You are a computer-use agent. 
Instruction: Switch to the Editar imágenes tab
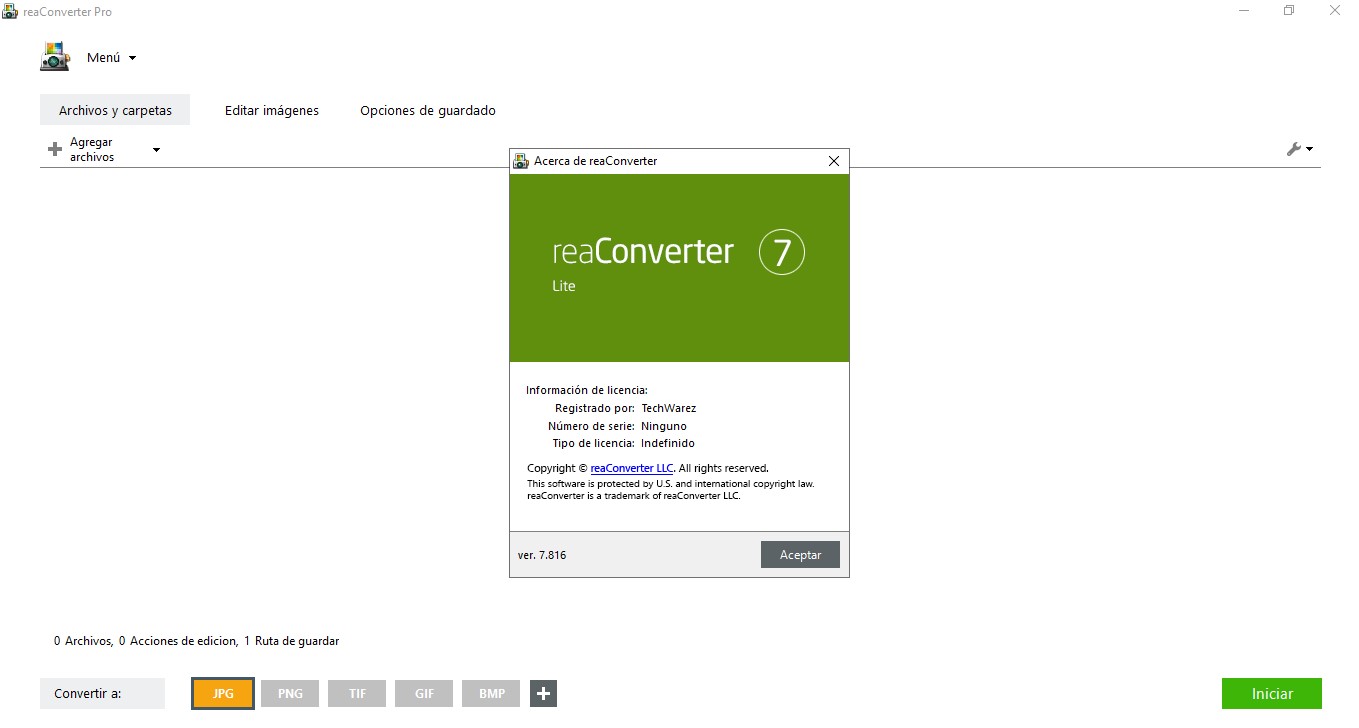[271, 110]
